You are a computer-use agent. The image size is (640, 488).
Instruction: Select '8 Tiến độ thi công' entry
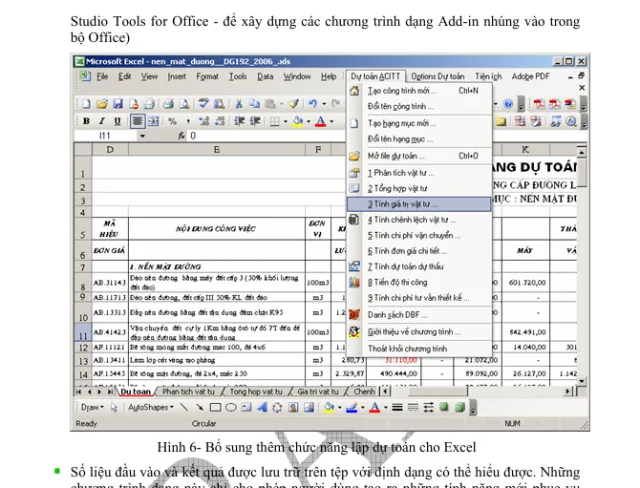(419, 282)
